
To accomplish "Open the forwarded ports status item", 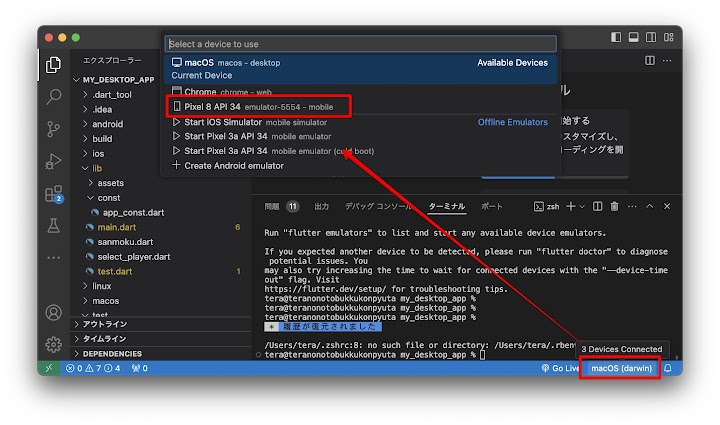I will pos(140,368).
